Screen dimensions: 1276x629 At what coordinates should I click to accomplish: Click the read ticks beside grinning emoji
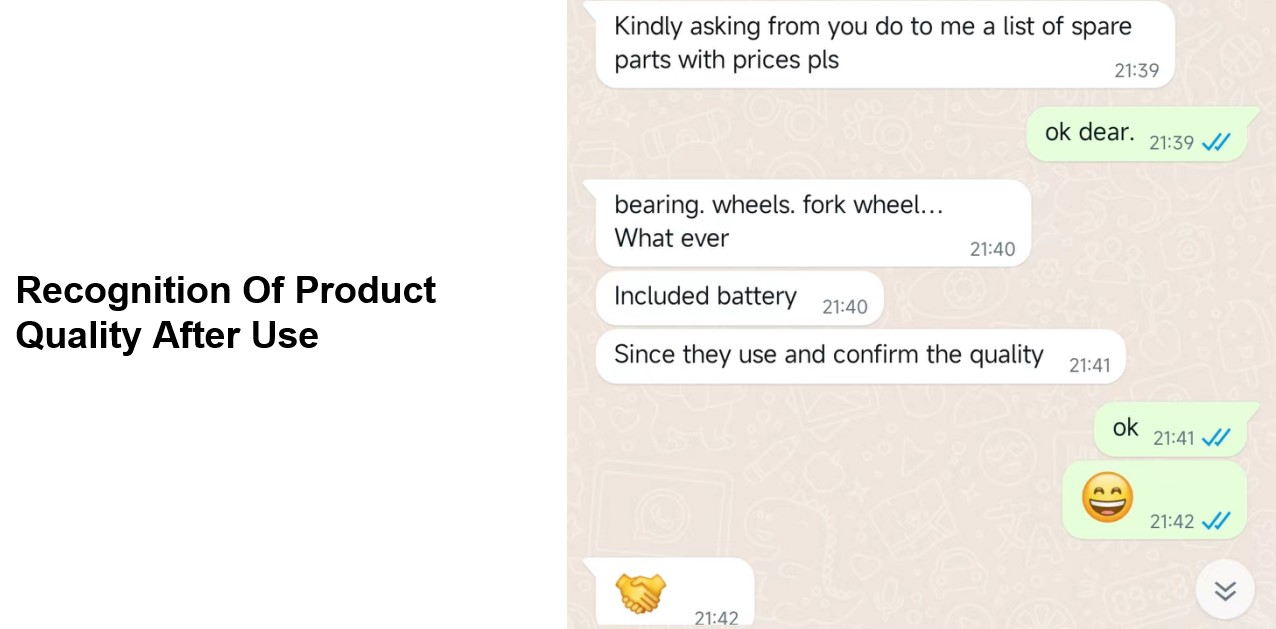pyautogui.click(x=1216, y=521)
